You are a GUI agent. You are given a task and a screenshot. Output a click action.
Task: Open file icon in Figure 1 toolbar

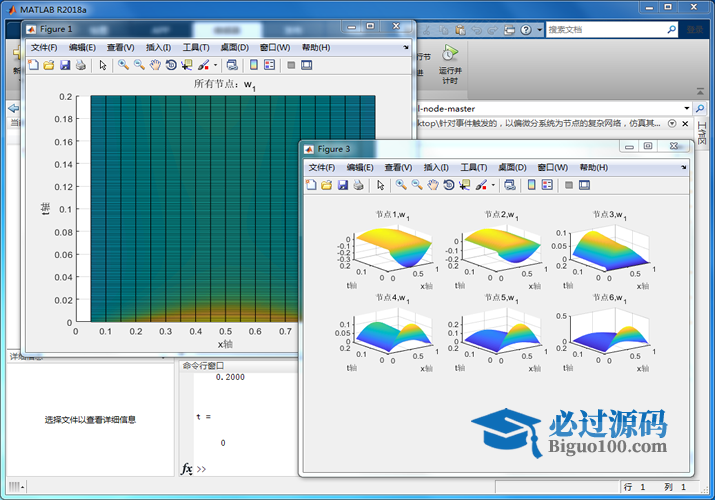tap(49, 65)
